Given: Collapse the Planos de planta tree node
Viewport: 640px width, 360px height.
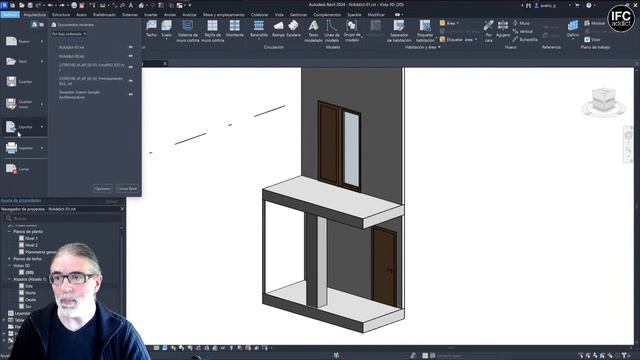Looking at the screenshot, I should 9,231.
